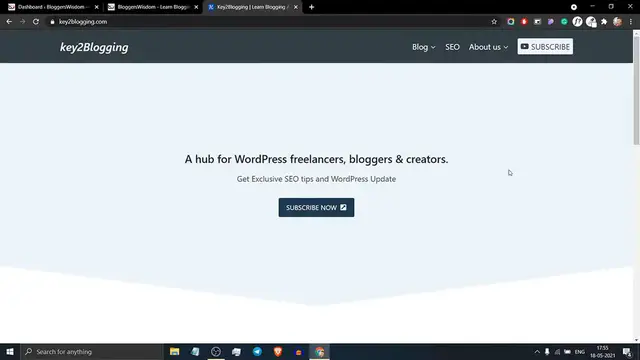
Task: Reload the key2blogging page
Action: (x=36, y=22)
